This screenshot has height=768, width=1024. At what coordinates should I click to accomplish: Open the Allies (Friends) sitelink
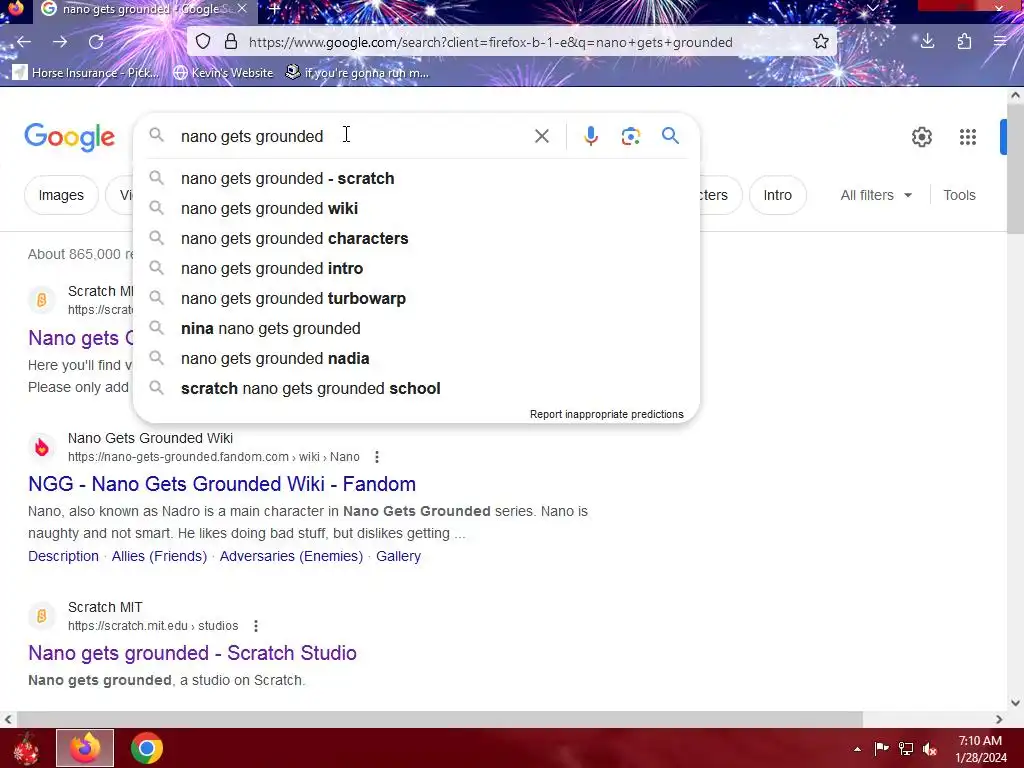point(159,556)
